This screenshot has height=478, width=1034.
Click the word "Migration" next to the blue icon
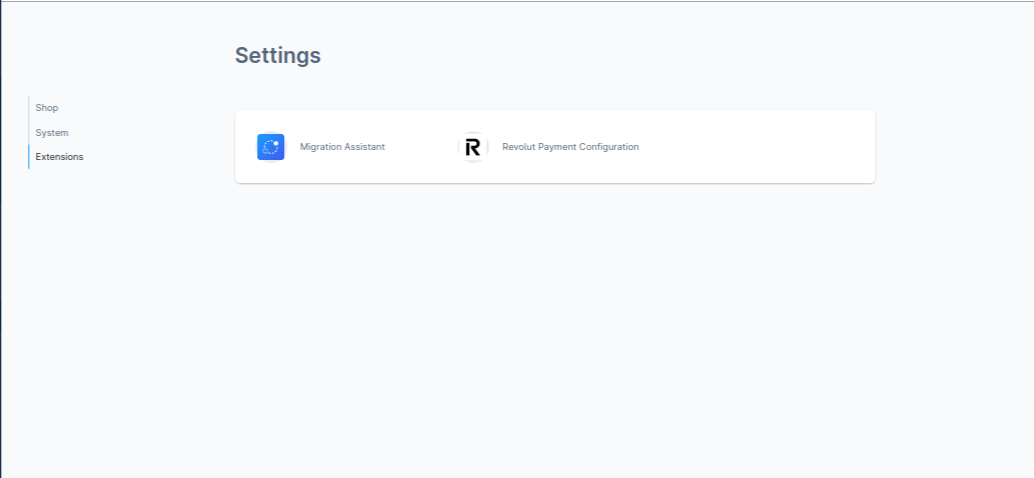tap(320, 147)
